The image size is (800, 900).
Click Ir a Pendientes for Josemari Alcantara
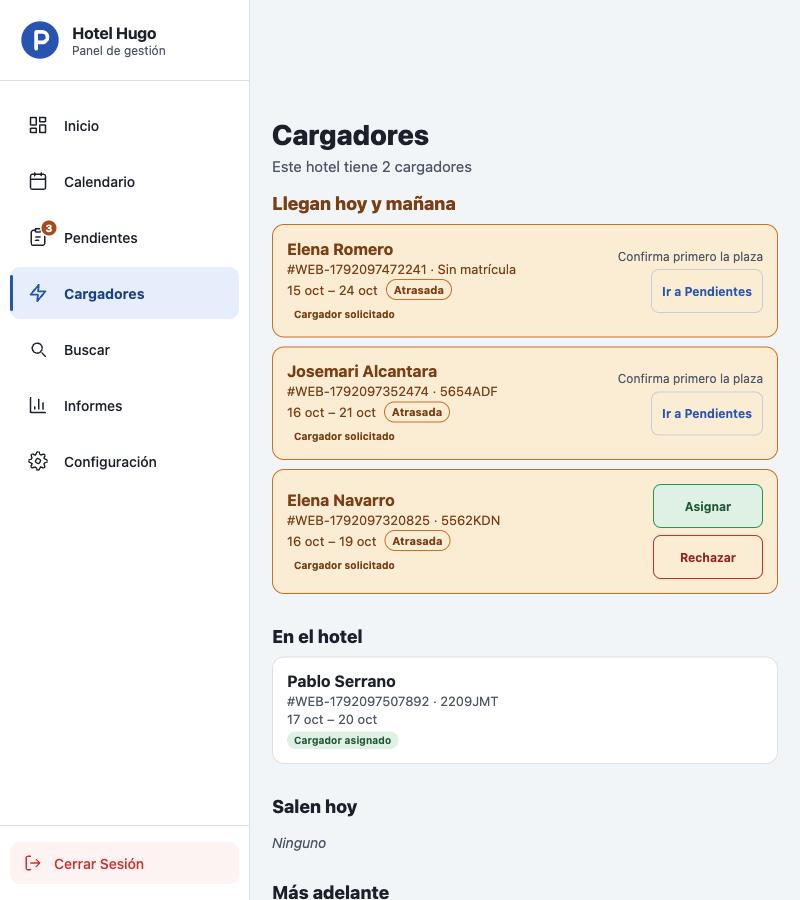(706, 413)
